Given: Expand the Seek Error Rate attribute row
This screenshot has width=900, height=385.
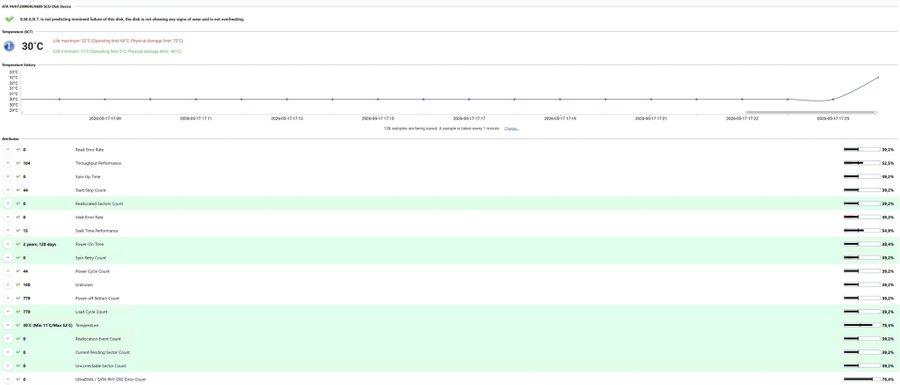Looking at the screenshot, I should pyautogui.click(x=7, y=217).
